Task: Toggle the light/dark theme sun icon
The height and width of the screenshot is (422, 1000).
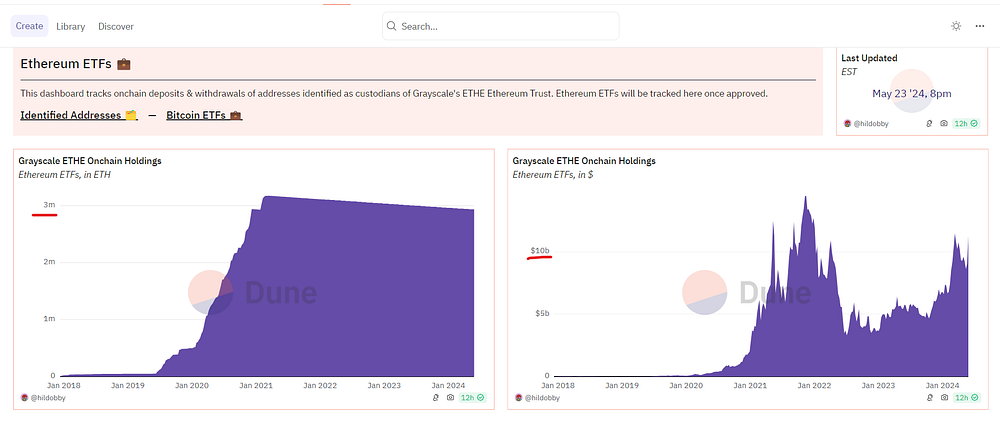Action: [956, 26]
